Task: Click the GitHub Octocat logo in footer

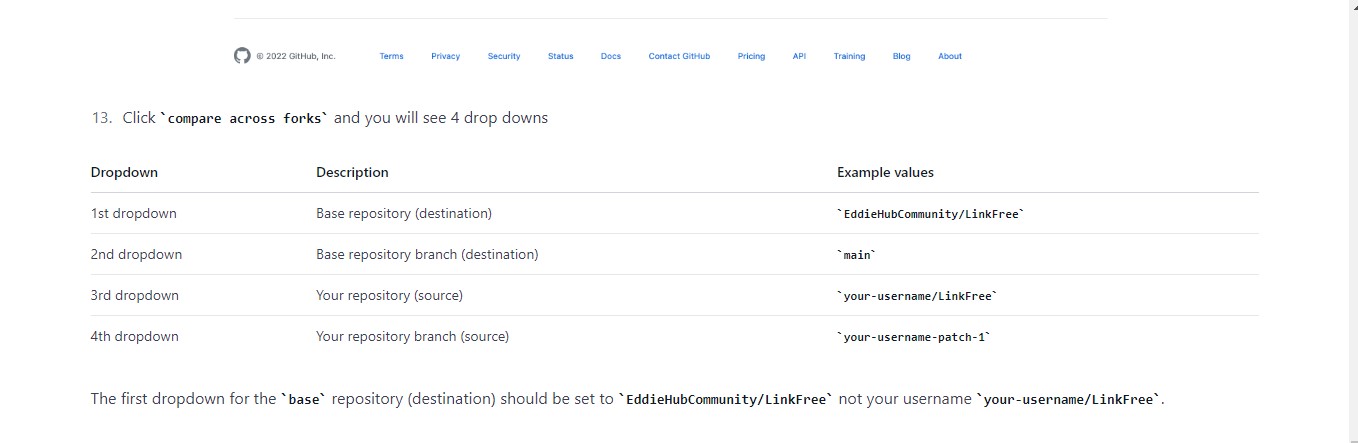Action: 242,56
